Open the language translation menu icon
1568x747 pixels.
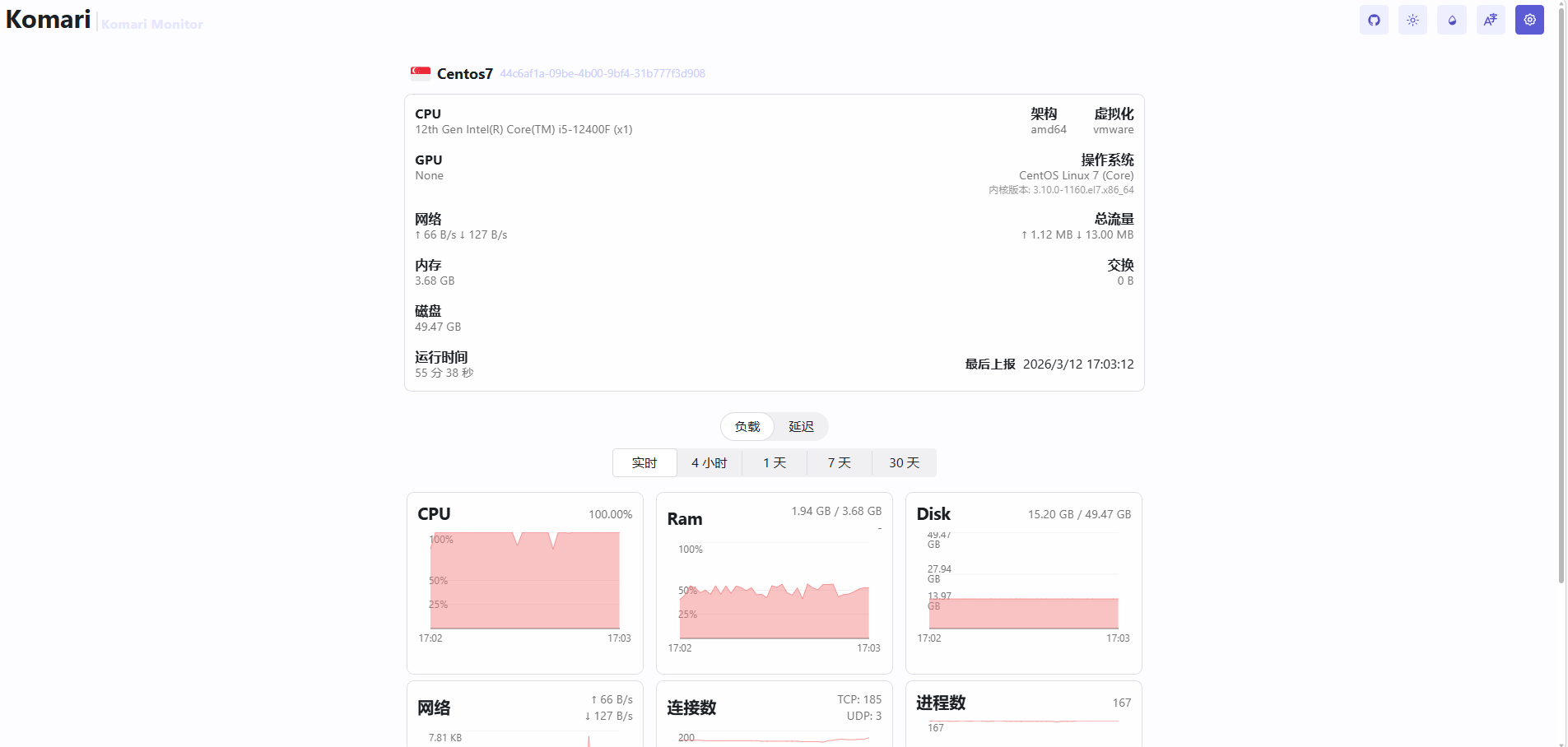click(1491, 20)
